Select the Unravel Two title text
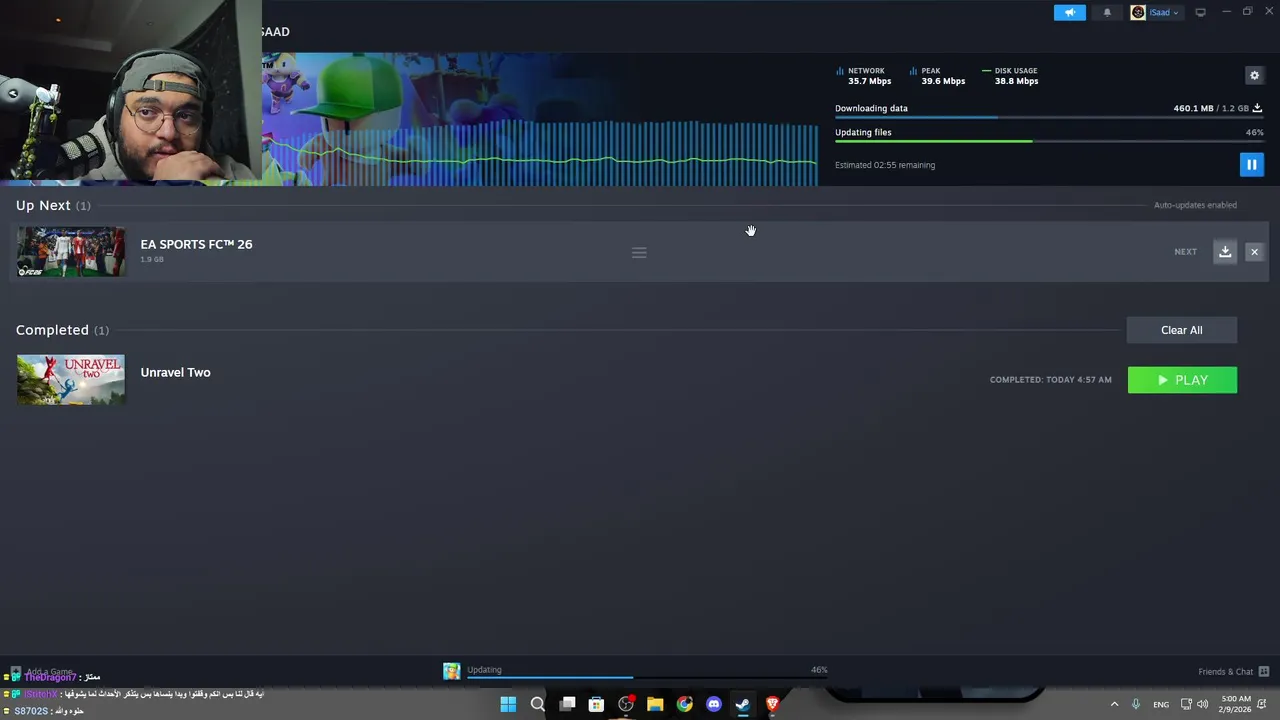Screen dimensions: 1280x720 (175, 372)
